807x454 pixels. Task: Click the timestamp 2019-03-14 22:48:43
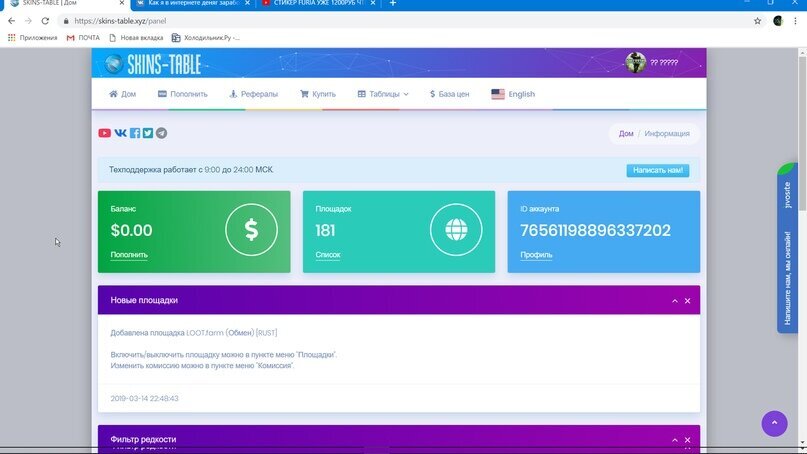[145, 398]
